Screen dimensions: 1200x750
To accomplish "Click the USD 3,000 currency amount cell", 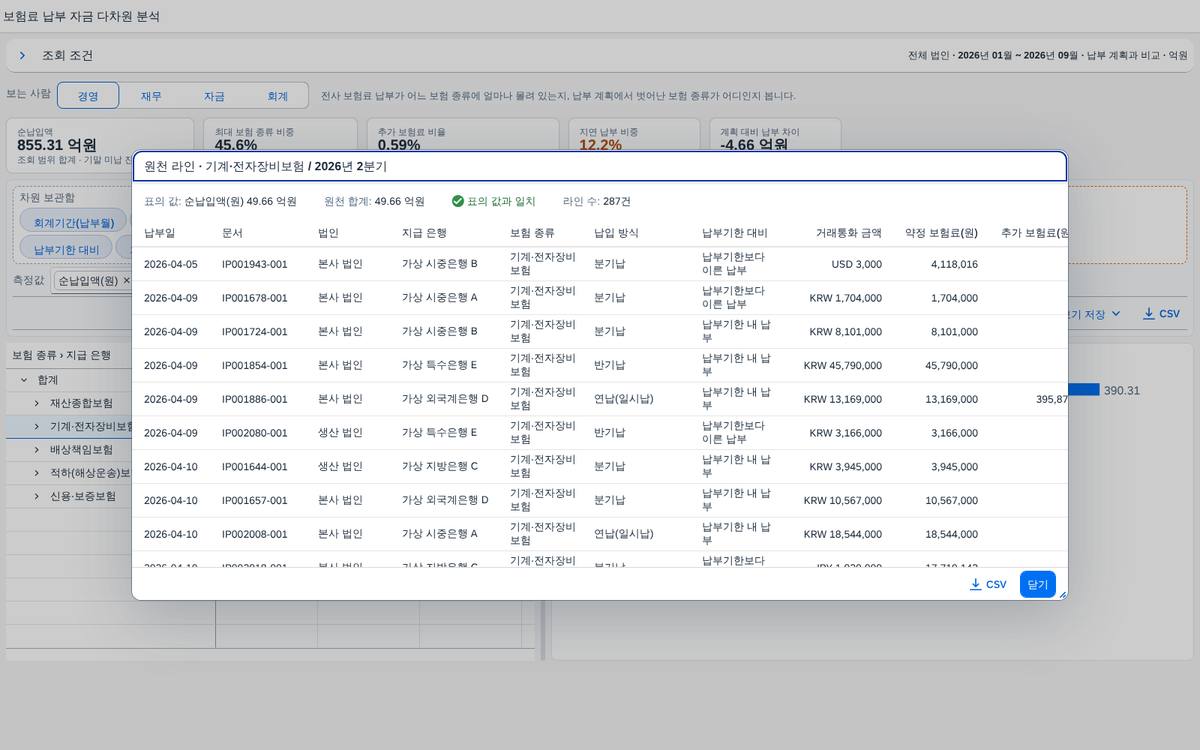I will click(x=857, y=264).
